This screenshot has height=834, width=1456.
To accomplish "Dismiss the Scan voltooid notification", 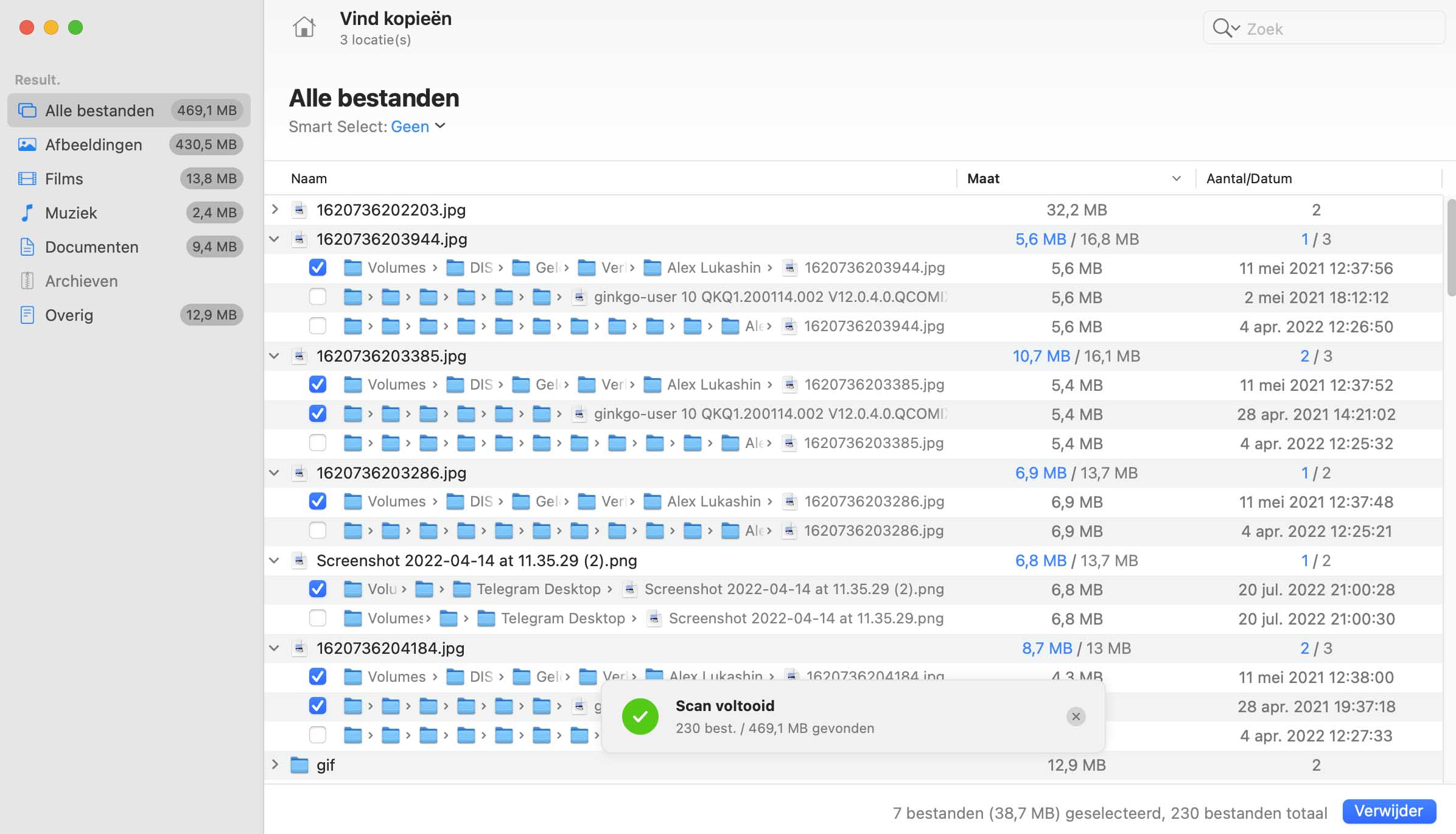I will pyautogui.click(x=1076, y=717).
